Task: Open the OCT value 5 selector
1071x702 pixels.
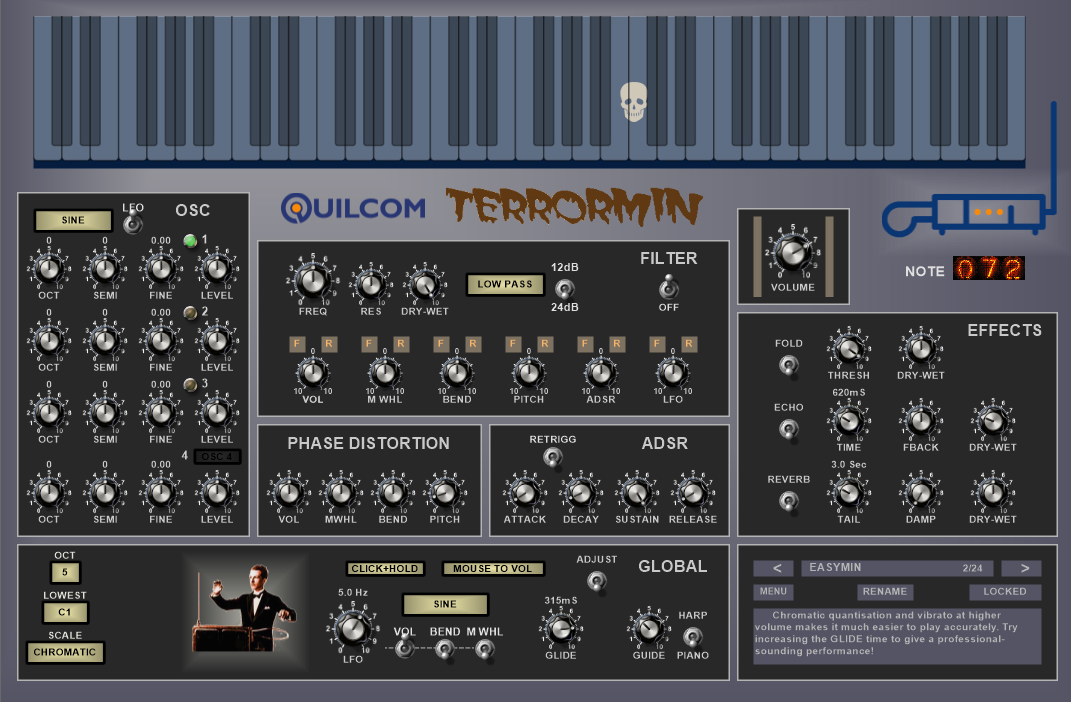Action: coord(65,572)
